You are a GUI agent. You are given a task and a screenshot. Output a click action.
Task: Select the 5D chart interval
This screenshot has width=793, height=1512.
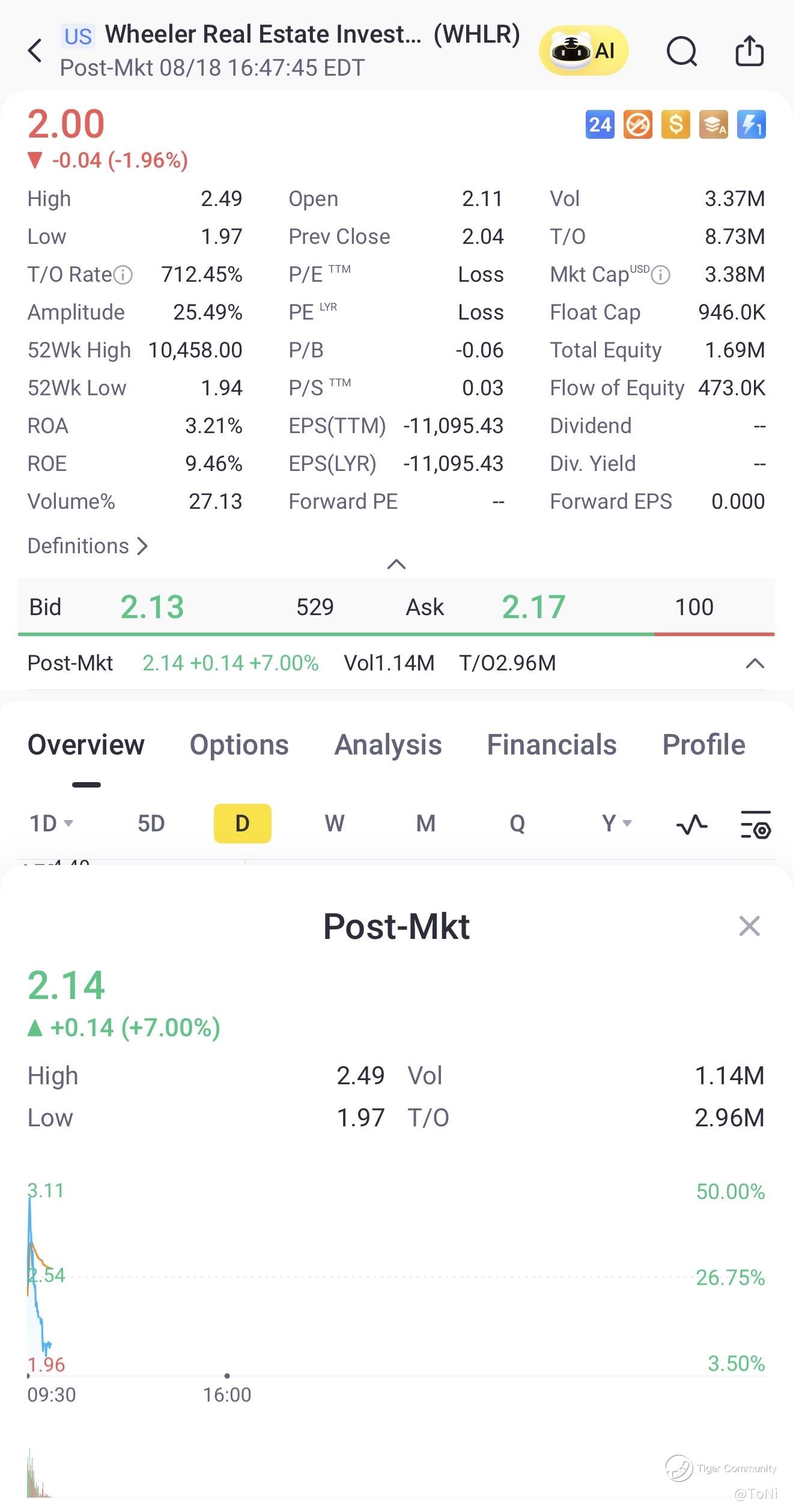pyautogui.click(x=151, y=824)
